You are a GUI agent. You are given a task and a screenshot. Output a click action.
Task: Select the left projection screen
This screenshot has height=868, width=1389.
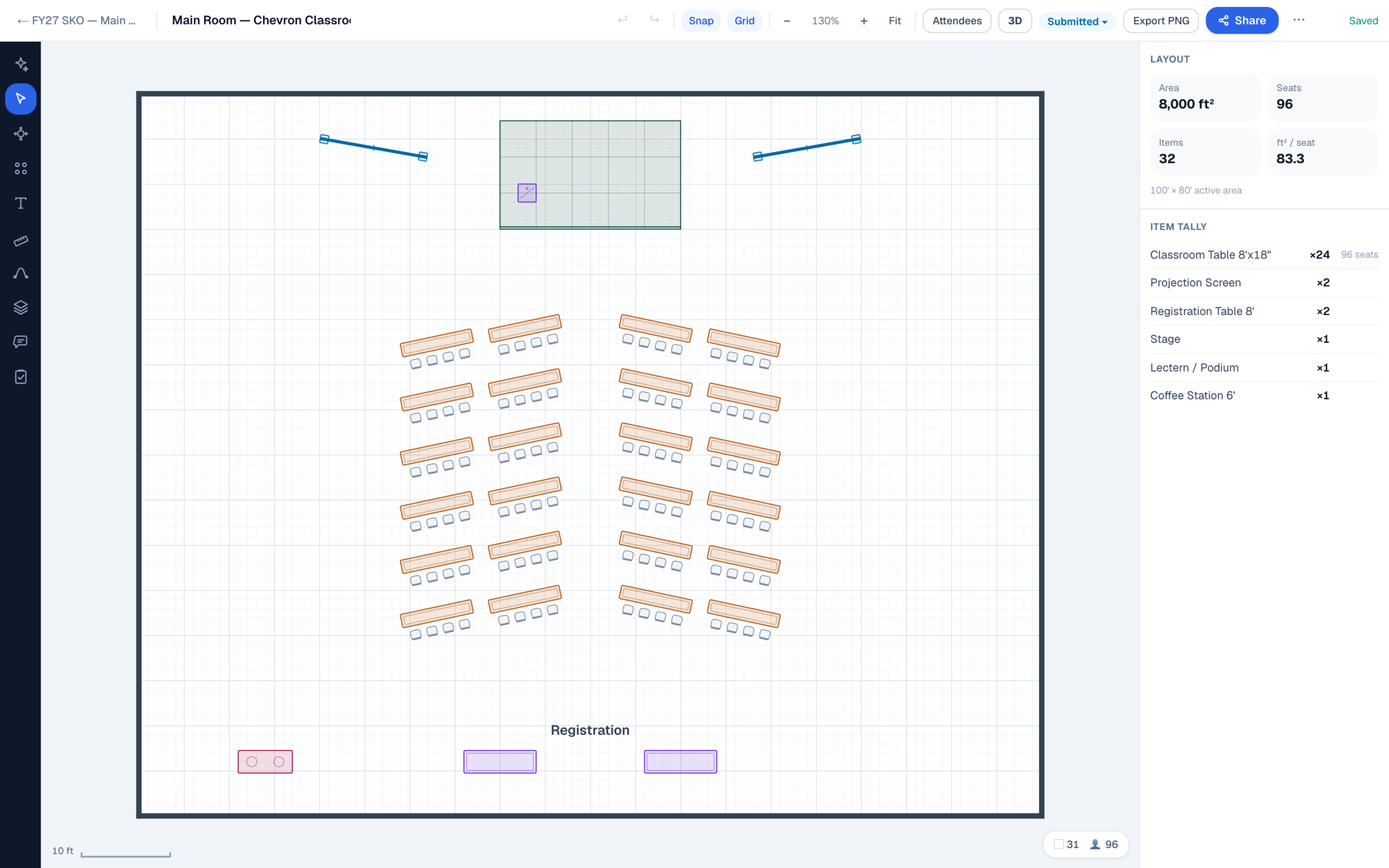click(374, 148)
